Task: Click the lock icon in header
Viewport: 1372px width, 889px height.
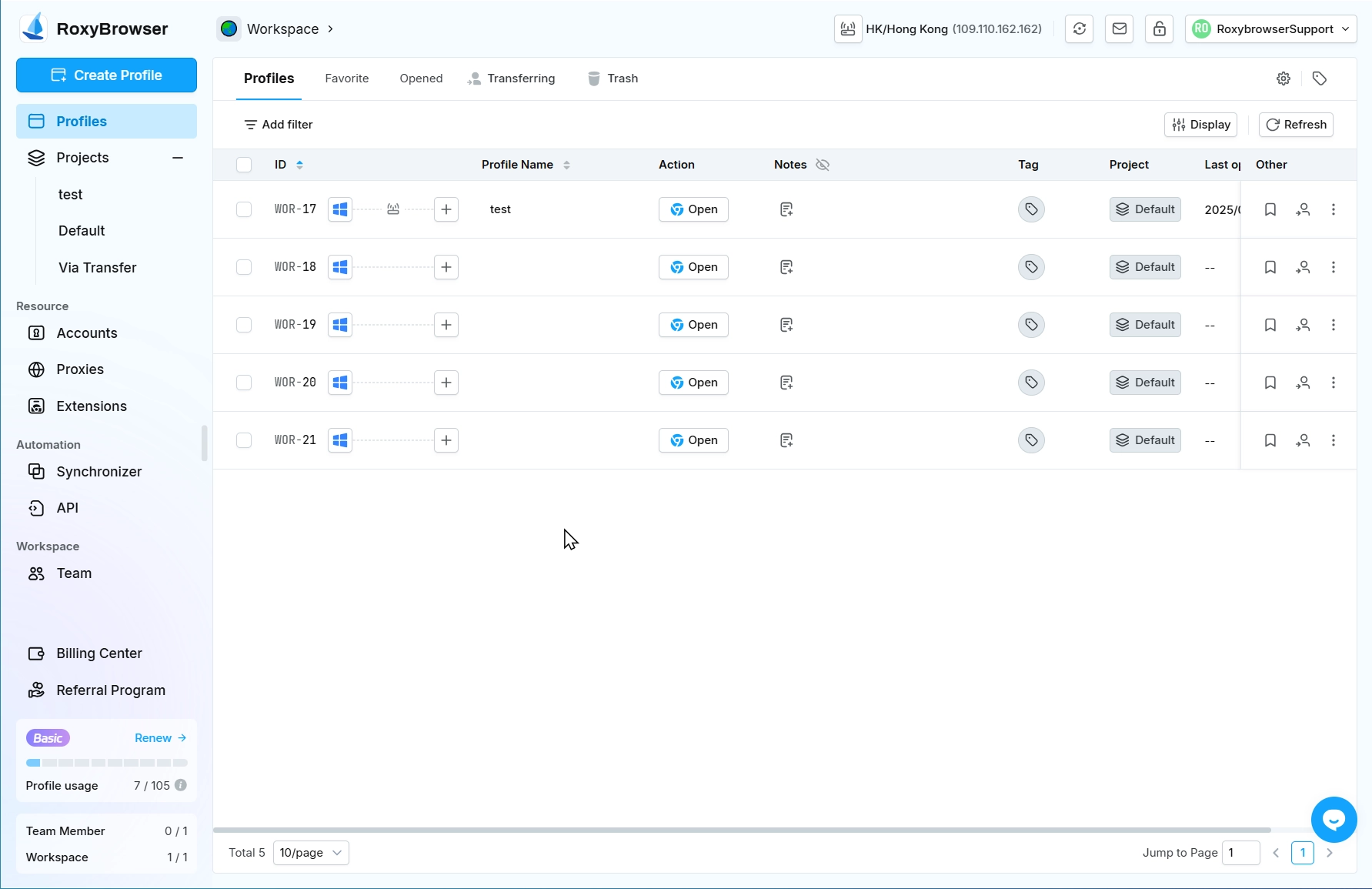Action: pos(1159,29)
